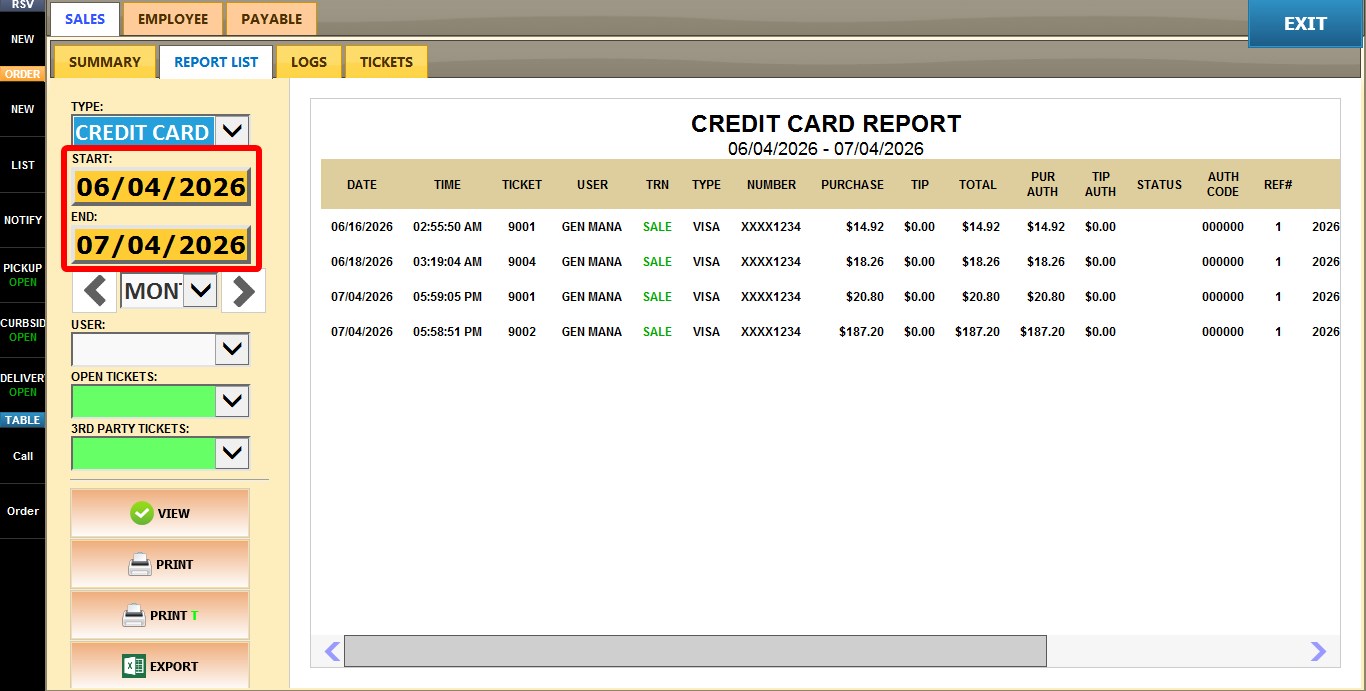Viewport: 1366px width, 691px height.
Task: Click NEW under ORDER in sidebar
Action: [x=22, y=109]
